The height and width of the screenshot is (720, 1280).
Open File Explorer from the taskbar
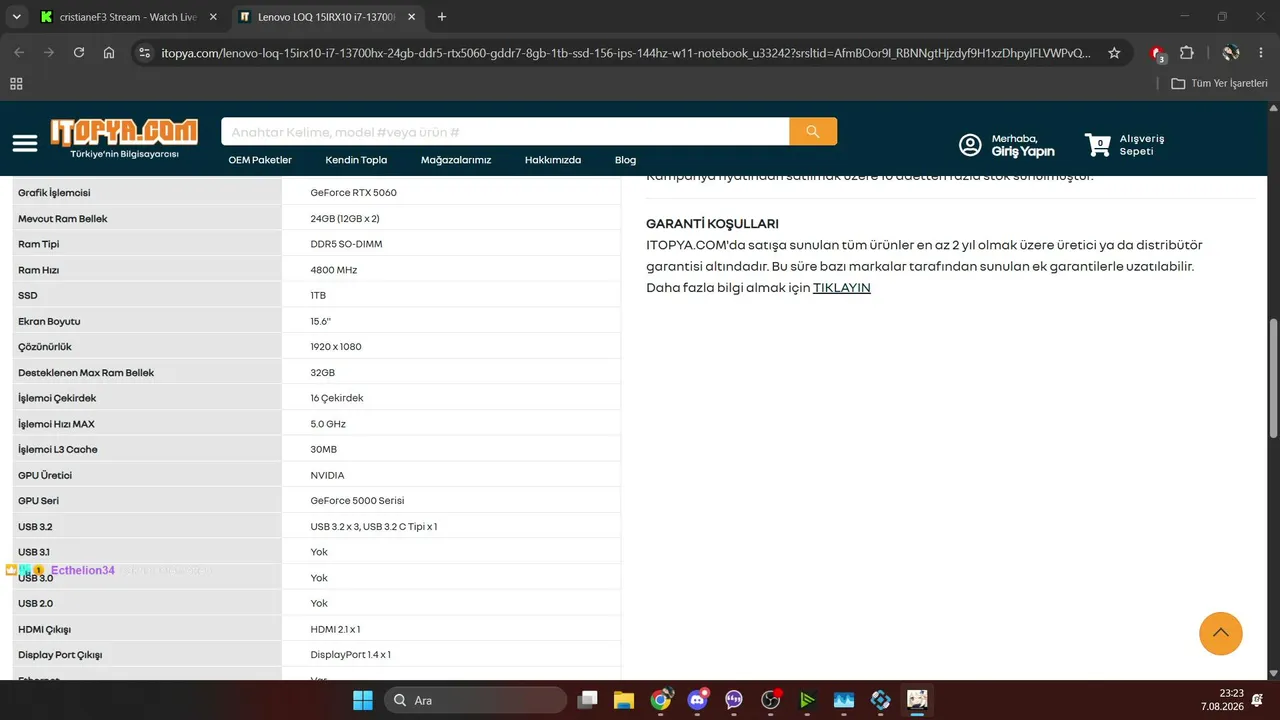(x=624, y=700)
